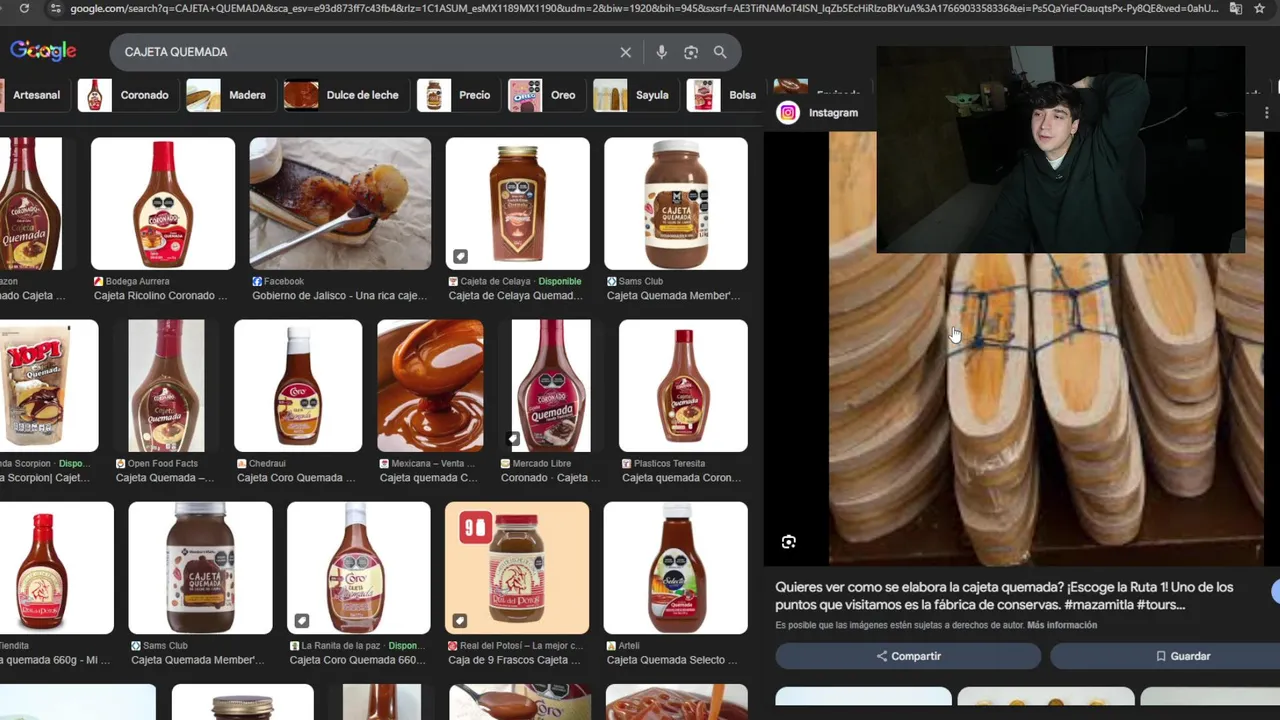
Task: Select the Coronado filter chip
Action: tap(128, 95)
